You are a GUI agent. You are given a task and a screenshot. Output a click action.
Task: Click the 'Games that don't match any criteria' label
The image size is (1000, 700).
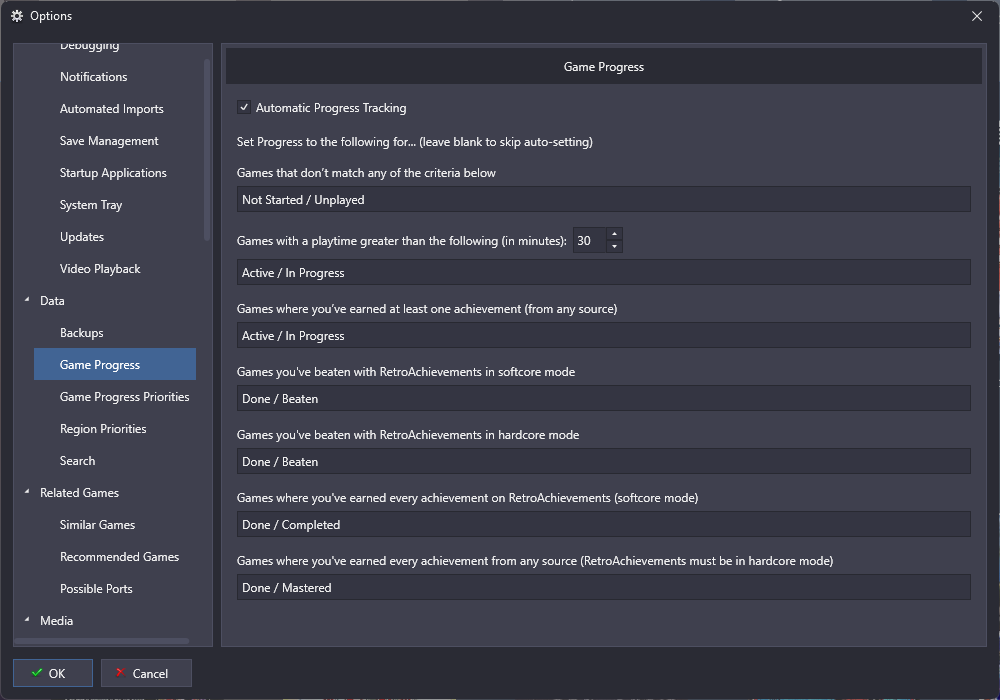click(x=366, y=173)
